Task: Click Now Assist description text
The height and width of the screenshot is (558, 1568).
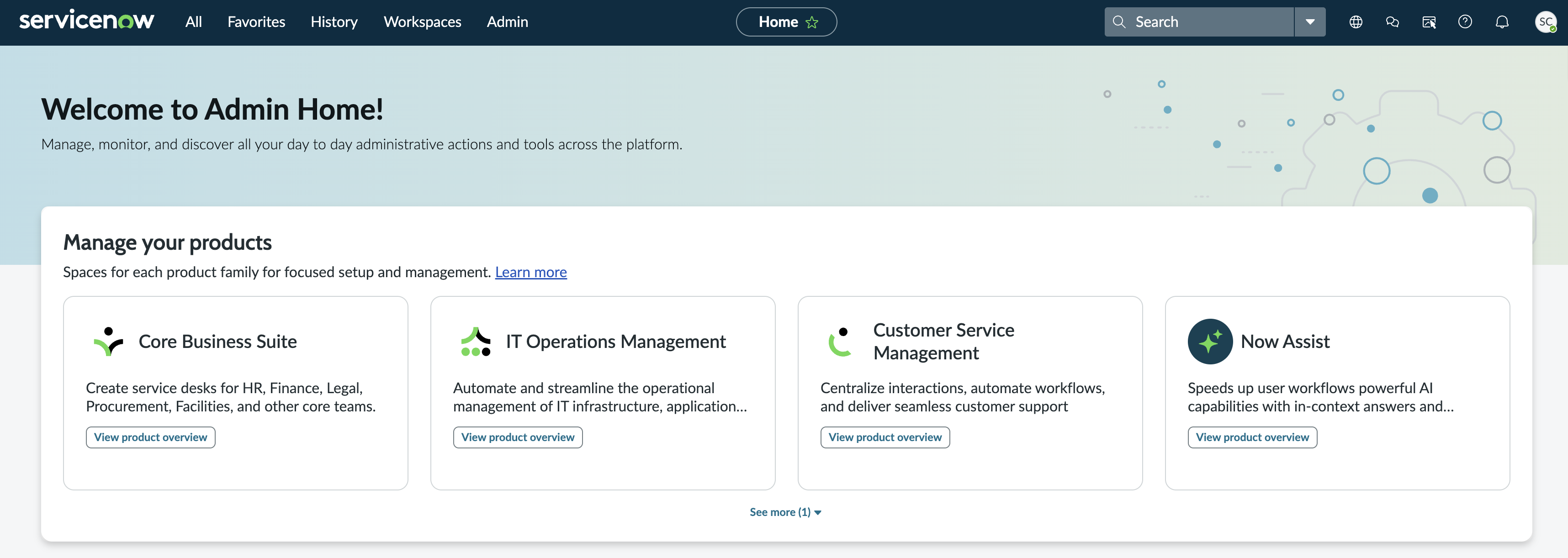Action: pyautogui.click(x=1320, y=397)
